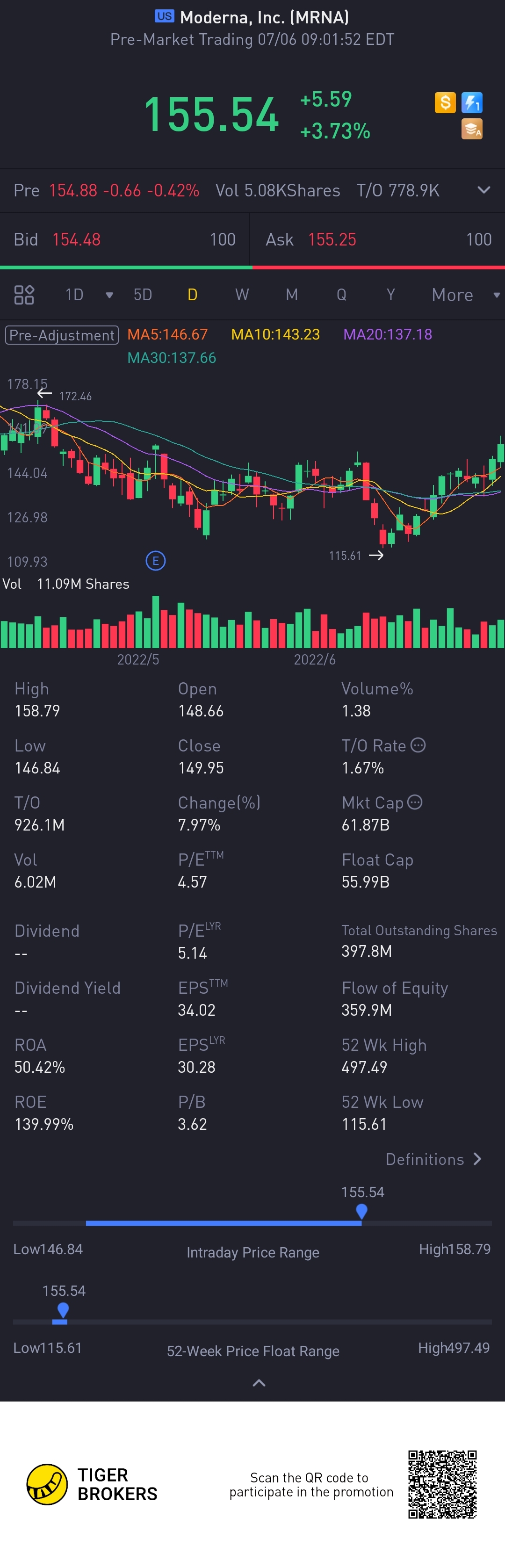The width and height of the screenshot is (505, 1568).
Task: Switch to the 5D chart tab
Action: tap(143, 295)
